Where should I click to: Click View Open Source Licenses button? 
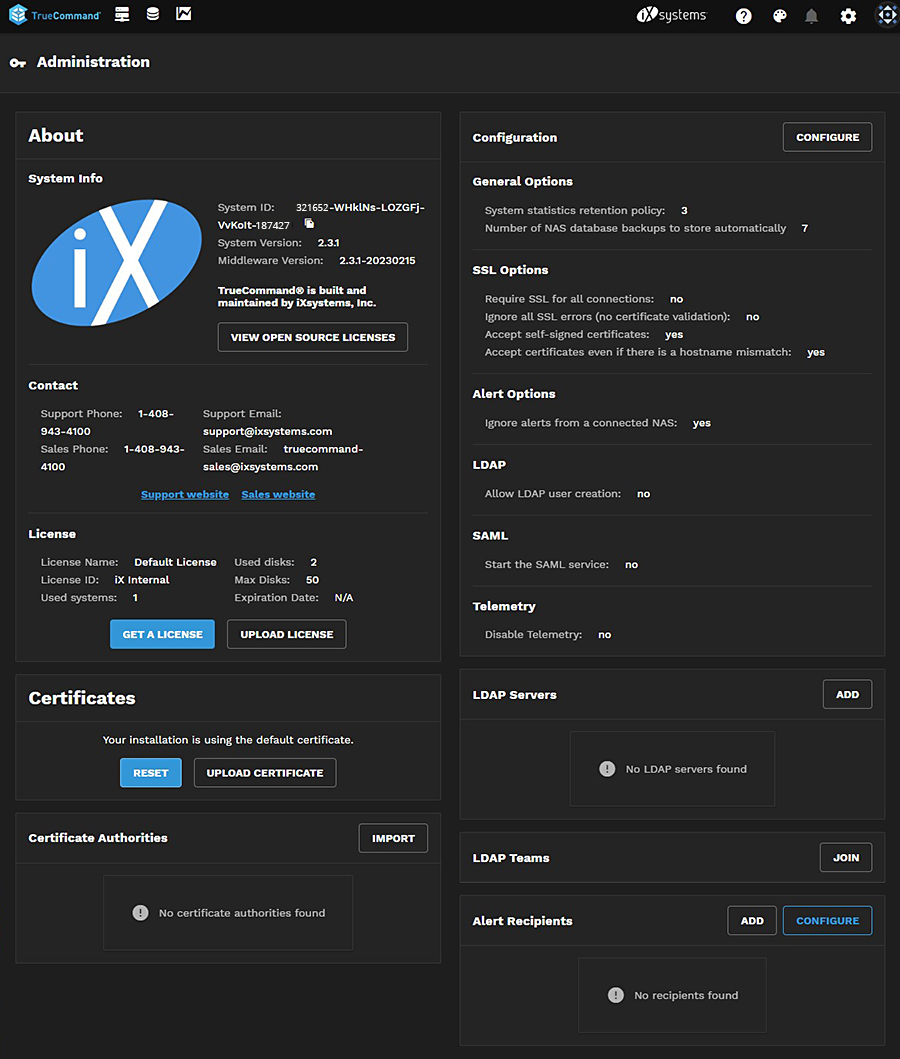[312, 337]
